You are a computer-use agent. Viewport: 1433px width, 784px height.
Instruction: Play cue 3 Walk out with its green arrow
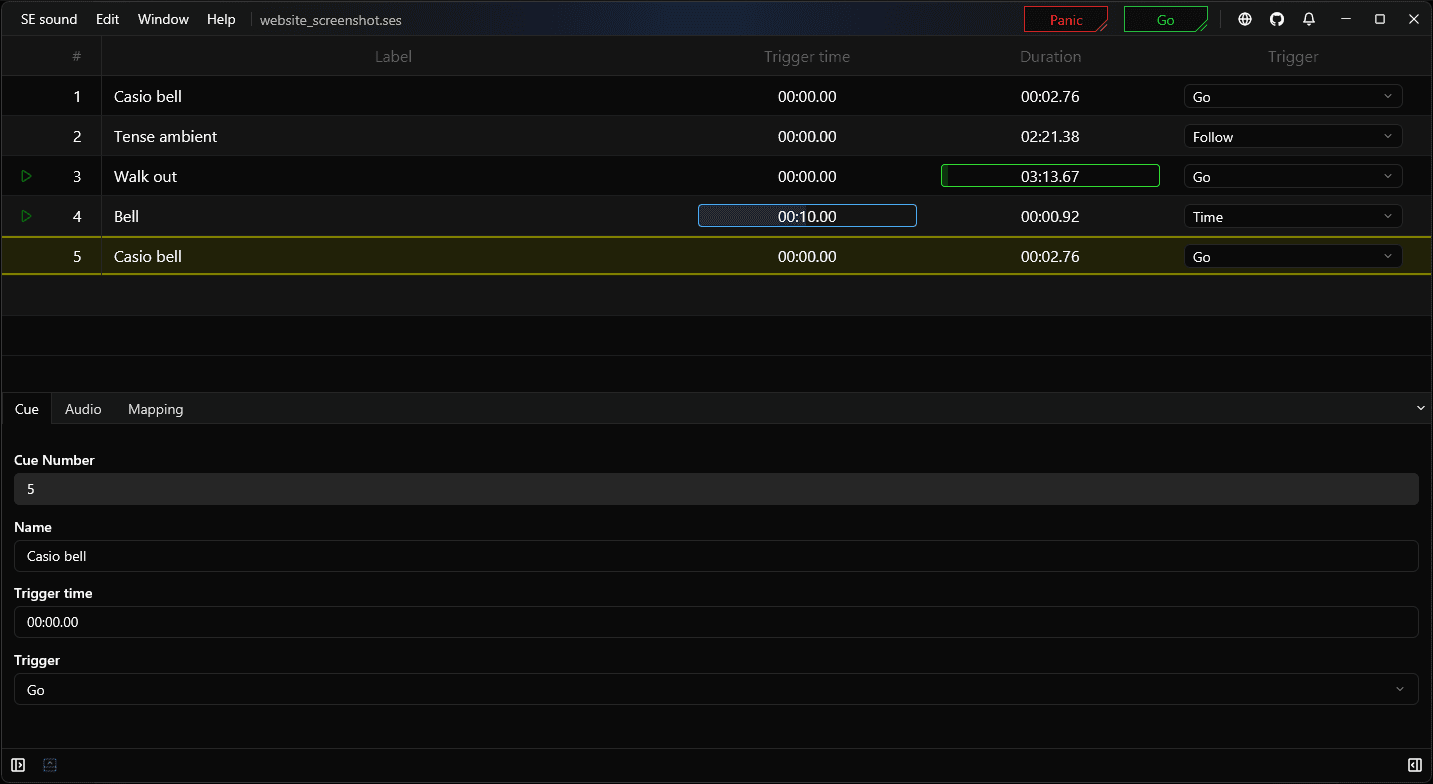coord(27,176)
